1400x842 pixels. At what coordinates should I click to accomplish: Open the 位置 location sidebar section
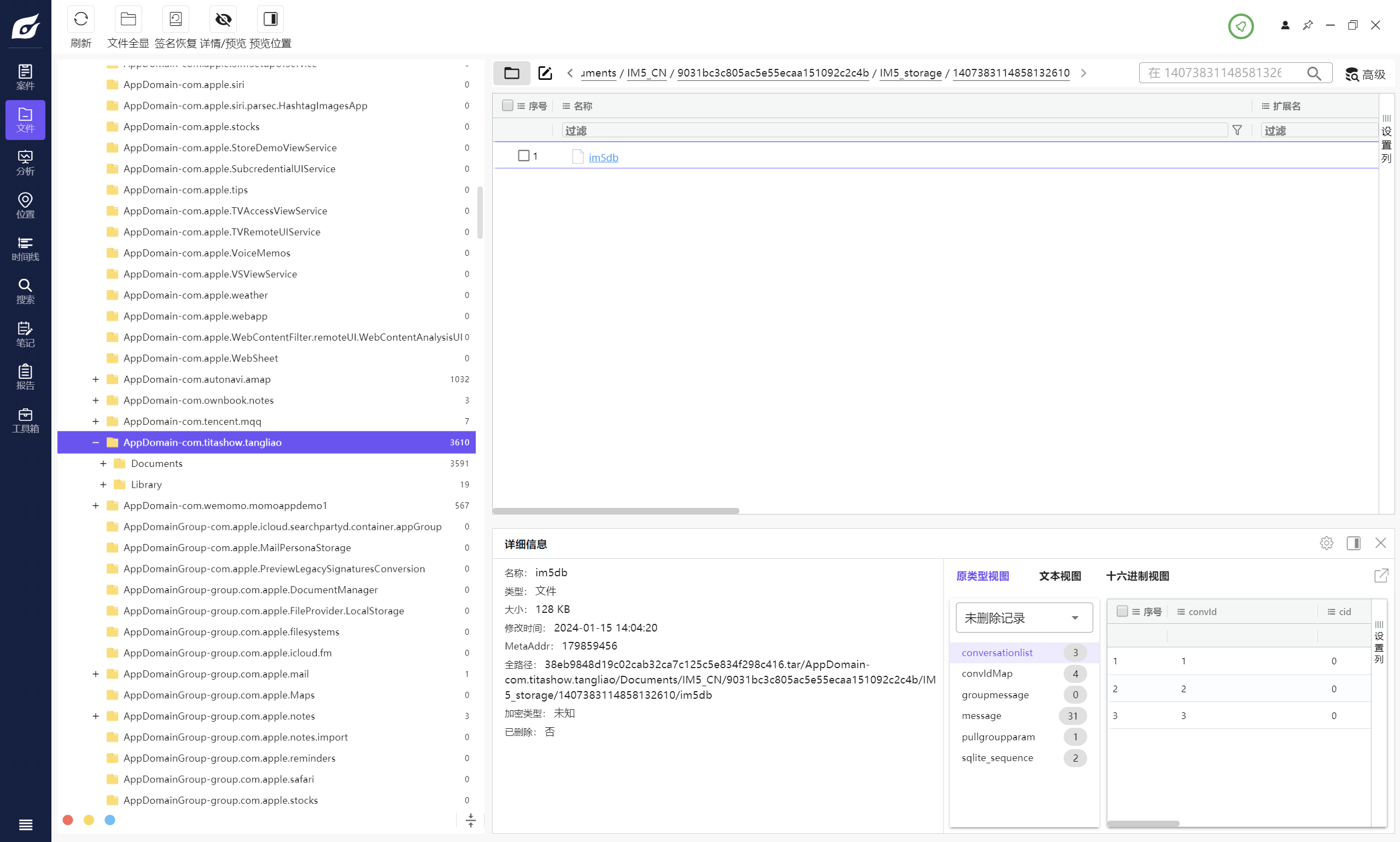[x=26, y=206]
